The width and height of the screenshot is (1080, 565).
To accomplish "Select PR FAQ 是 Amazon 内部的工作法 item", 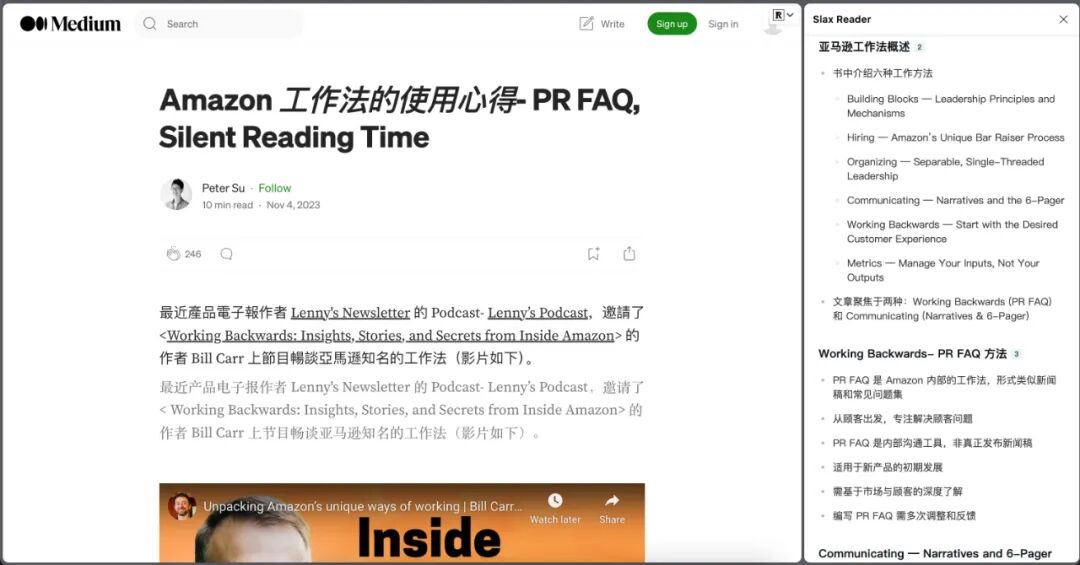I will point(944,387).
